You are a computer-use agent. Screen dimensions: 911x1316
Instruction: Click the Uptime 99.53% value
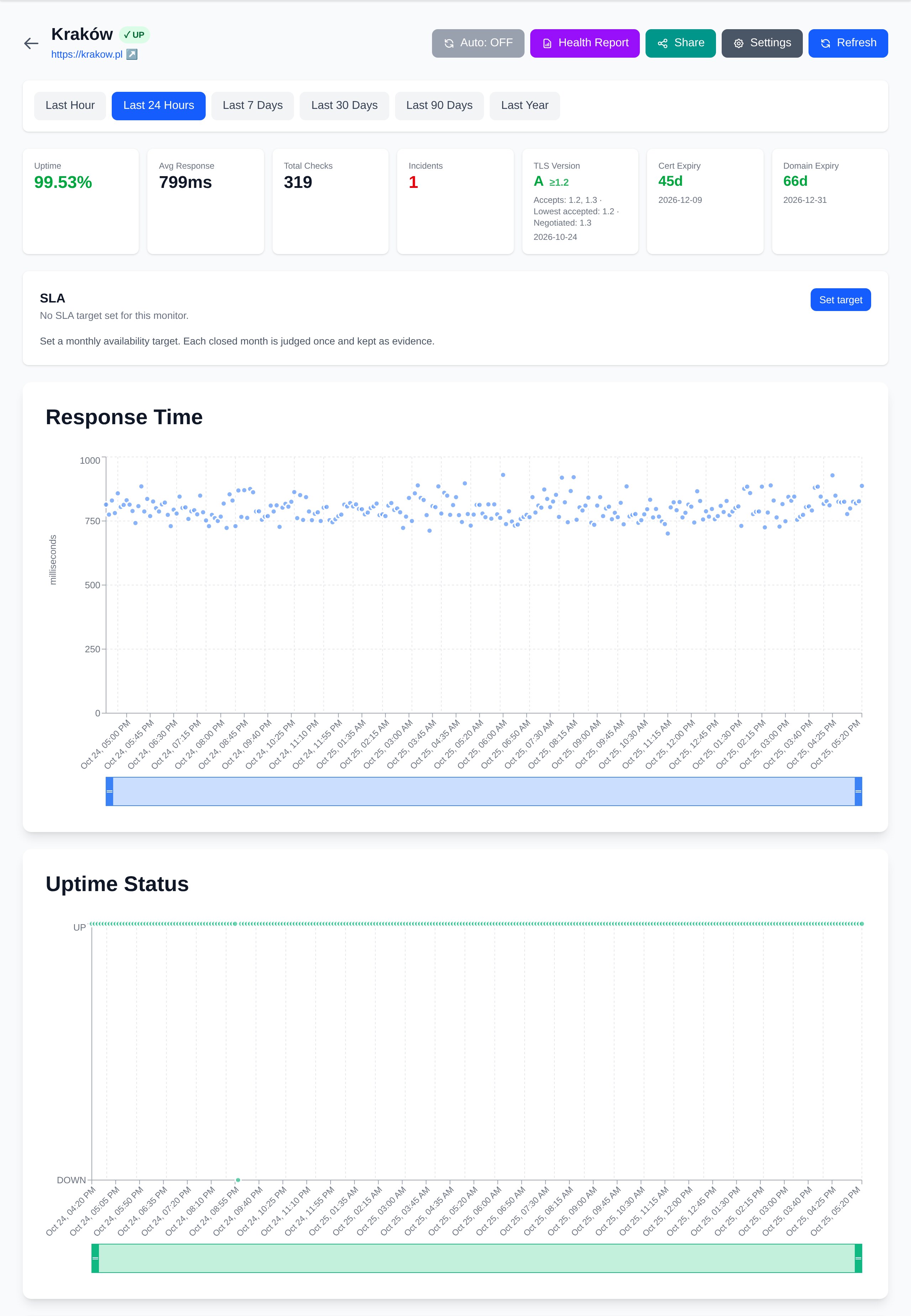(x=63, y=182)
